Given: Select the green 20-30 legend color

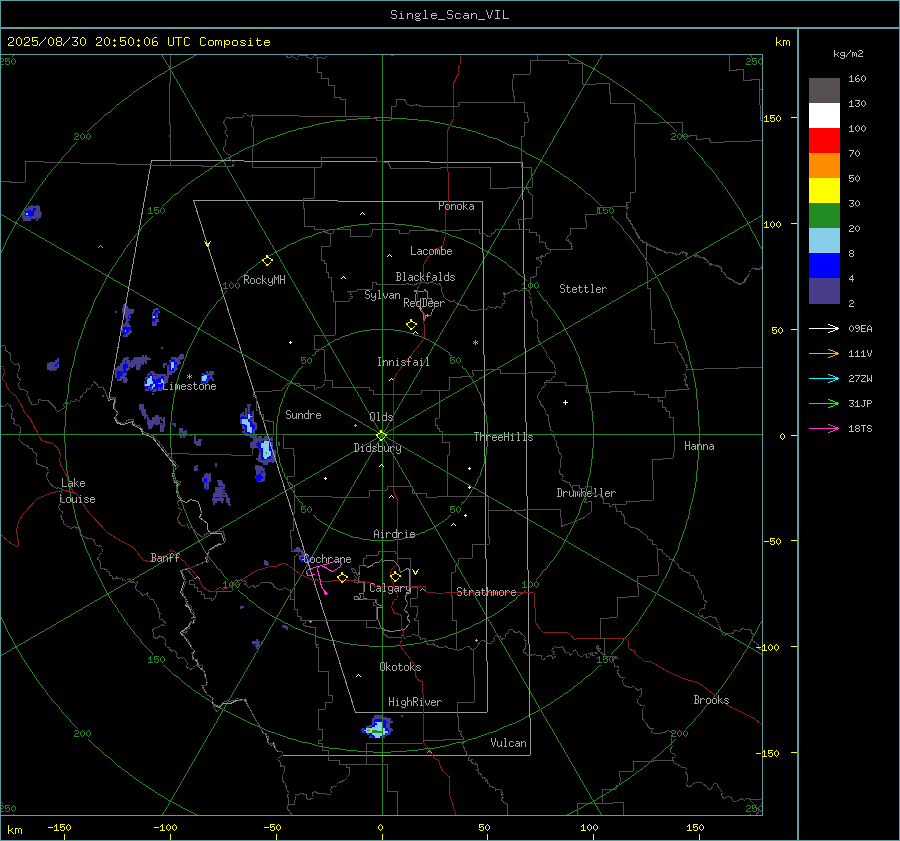Looking at the screenshot, I should pos(824,216).
